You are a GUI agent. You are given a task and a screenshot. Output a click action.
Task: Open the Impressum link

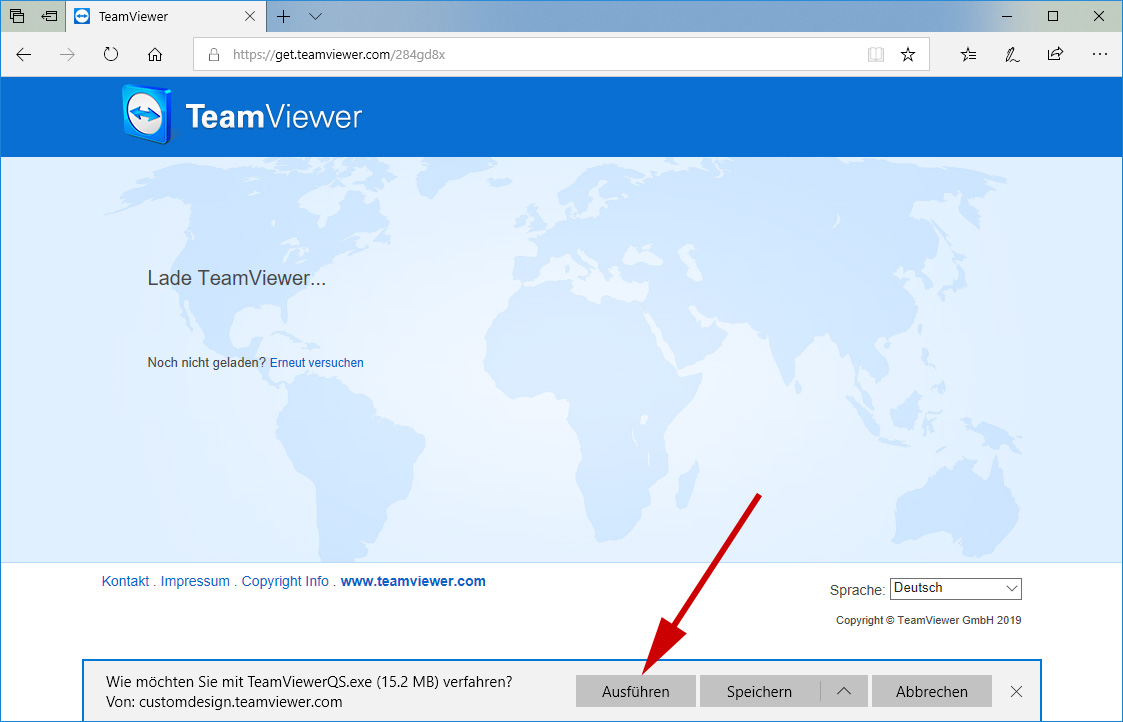pos(195,581)
